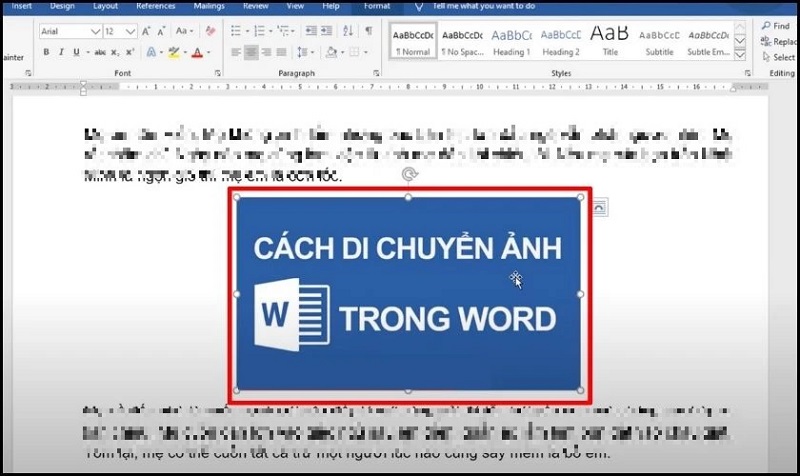Open the Insert ribbon tab

click(x=21, y=6)
